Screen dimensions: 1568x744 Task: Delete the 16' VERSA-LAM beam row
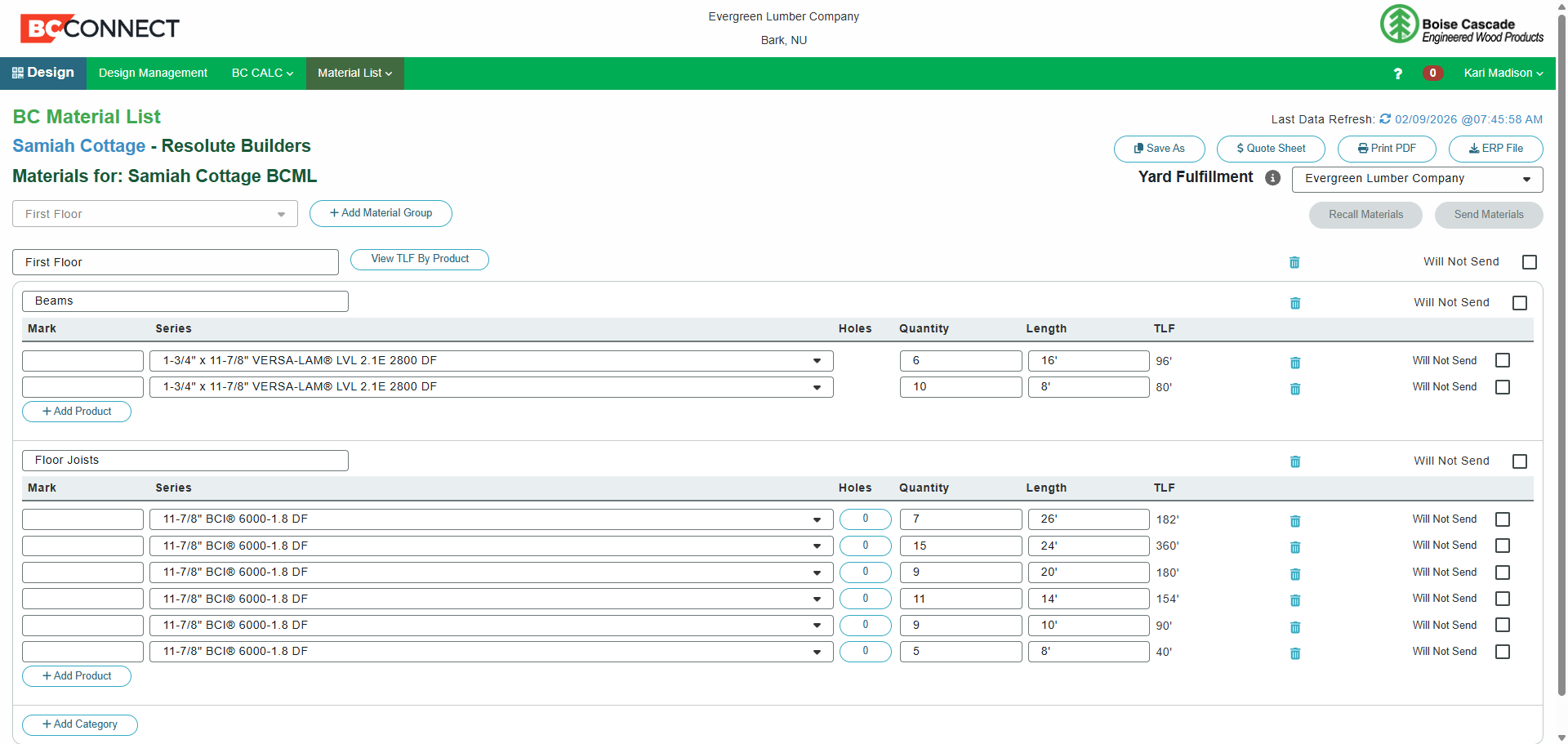pyautogui.click(x=1295, y=363)
